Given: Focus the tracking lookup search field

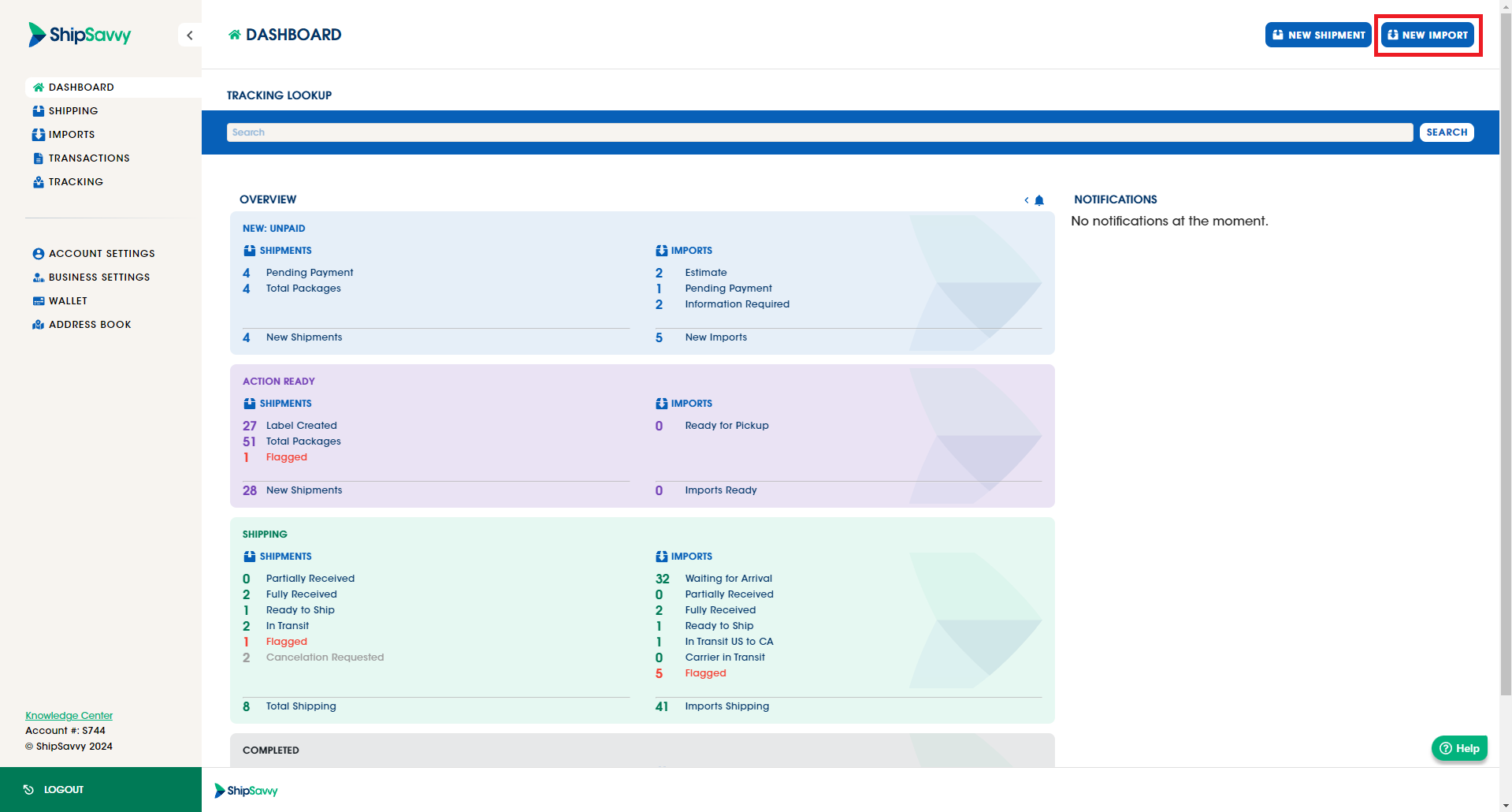Looking at the screenshot, I should click(819, 132).
